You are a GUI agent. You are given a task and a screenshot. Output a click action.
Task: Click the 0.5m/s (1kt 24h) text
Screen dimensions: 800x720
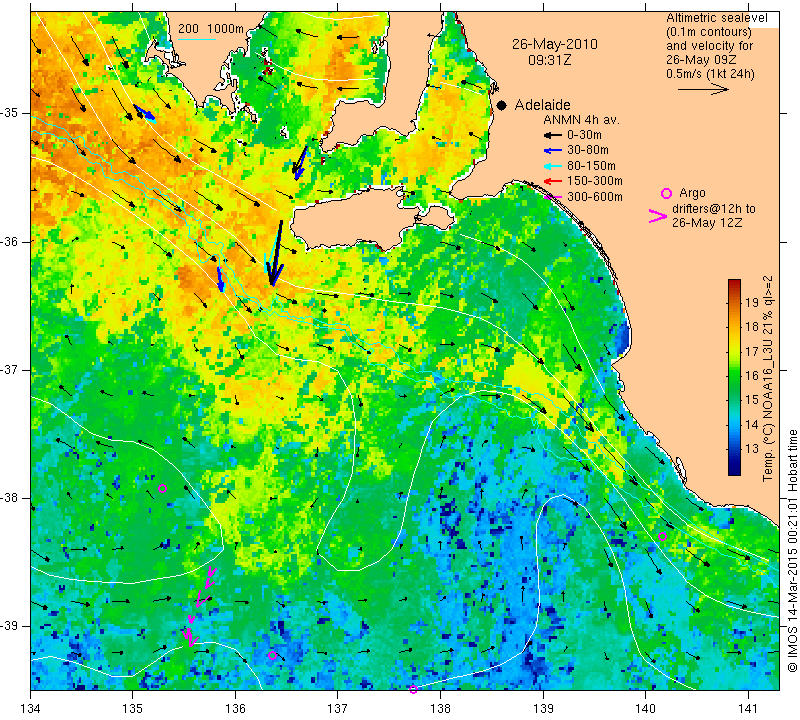point(710,73)
